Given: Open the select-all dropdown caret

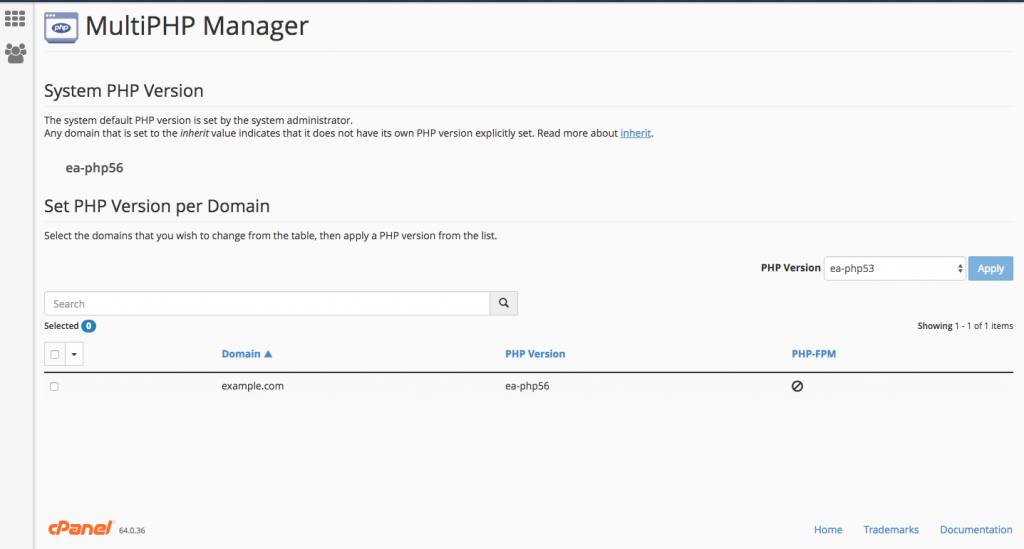Looking at the screenshot, I should click(x=74, y=354).
